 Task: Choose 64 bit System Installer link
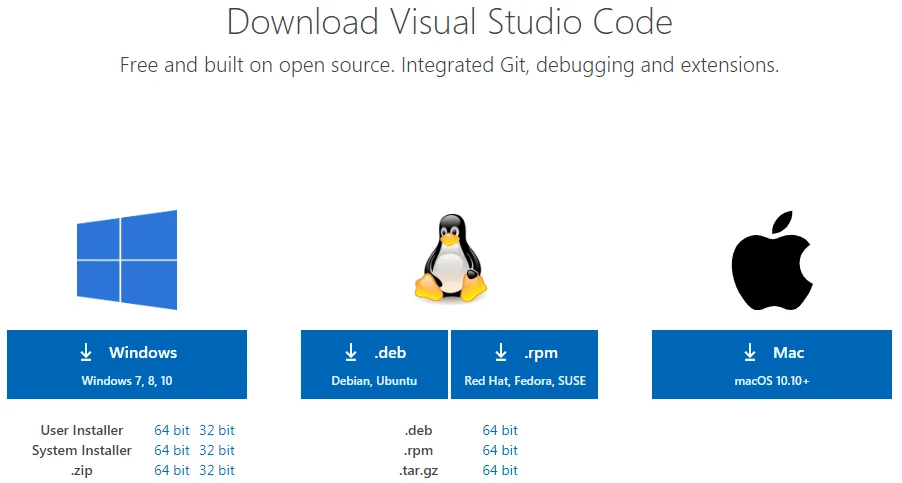pos(171,450)
